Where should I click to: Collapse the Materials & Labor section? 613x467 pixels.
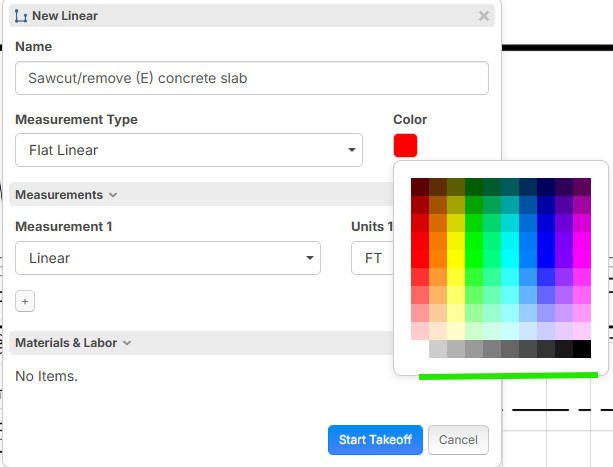click(73, 343)
